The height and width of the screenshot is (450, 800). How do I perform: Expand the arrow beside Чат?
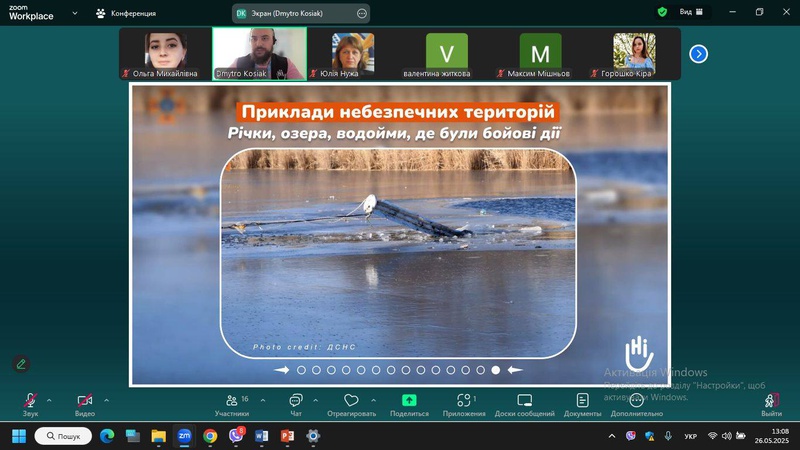pos(315,401)
